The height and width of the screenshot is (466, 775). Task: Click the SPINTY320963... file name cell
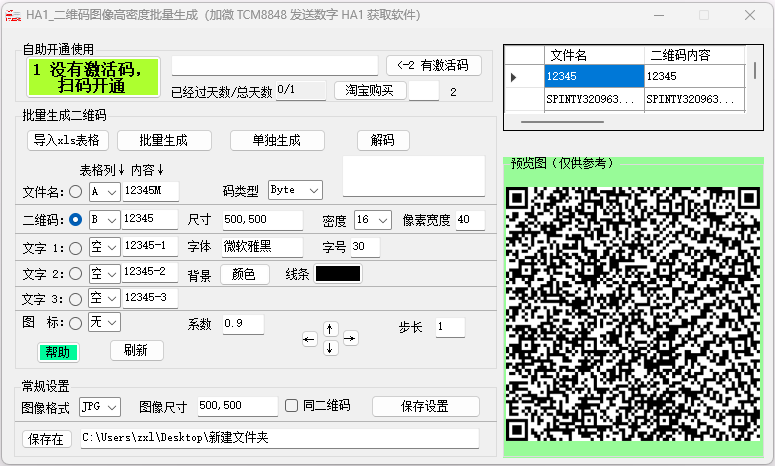(594, 100)
